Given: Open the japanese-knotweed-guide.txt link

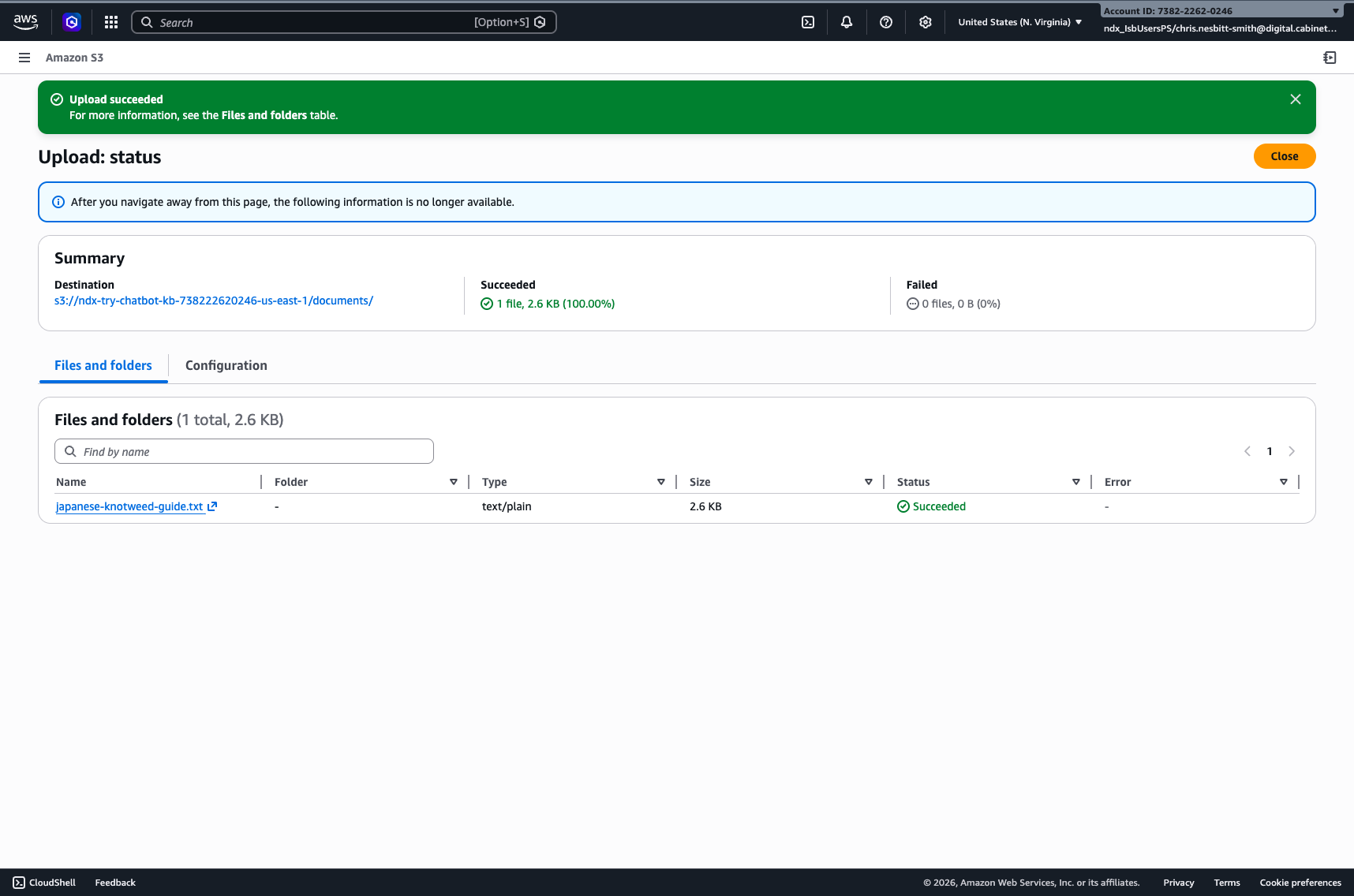Looking at the screenshot, I should (129, 506).
